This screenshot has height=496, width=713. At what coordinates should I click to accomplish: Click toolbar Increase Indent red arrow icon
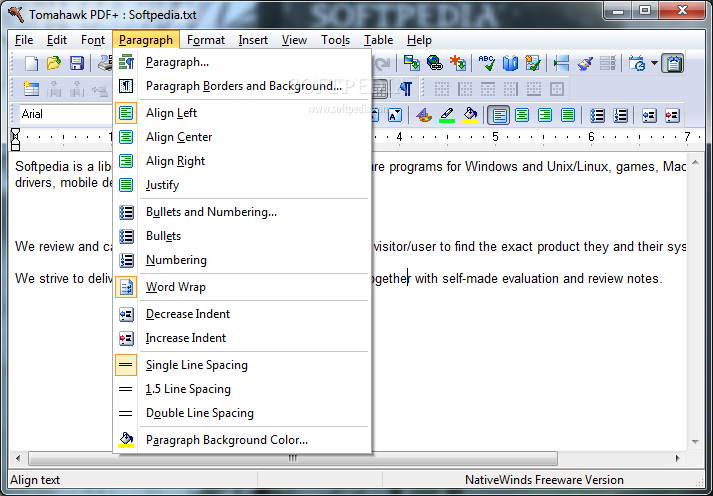[x=672, y=115]
